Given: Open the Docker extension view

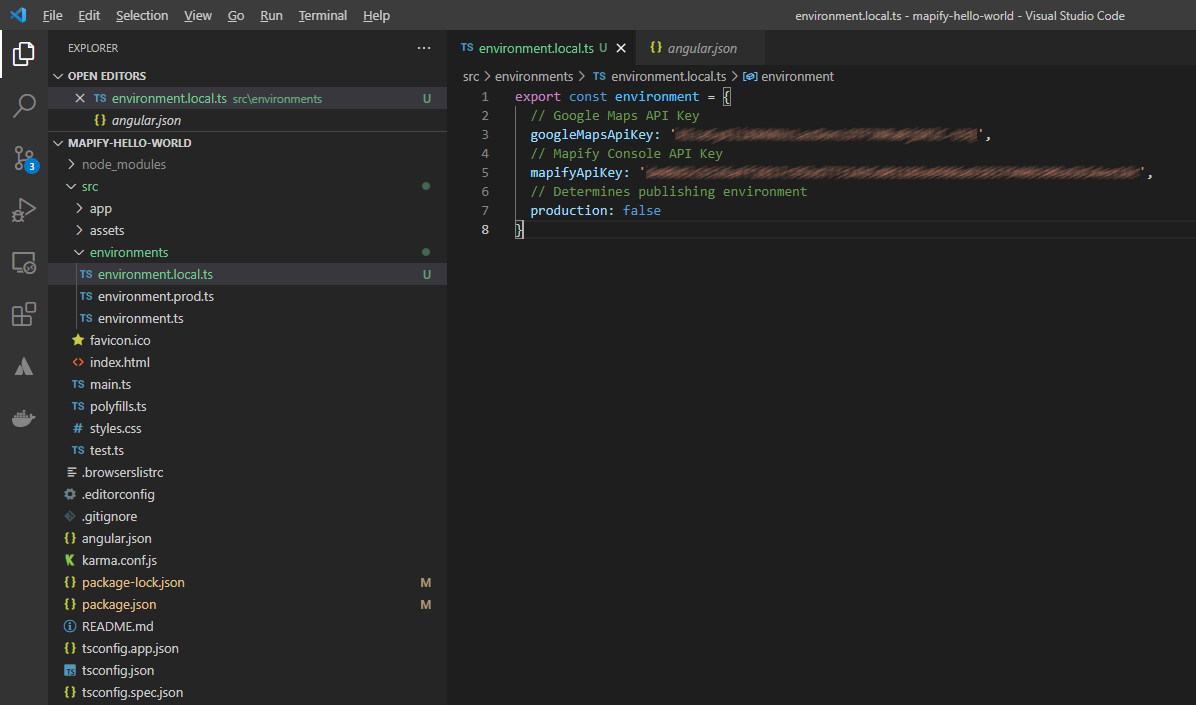Looking at the screenshot, I should point(24,418).
